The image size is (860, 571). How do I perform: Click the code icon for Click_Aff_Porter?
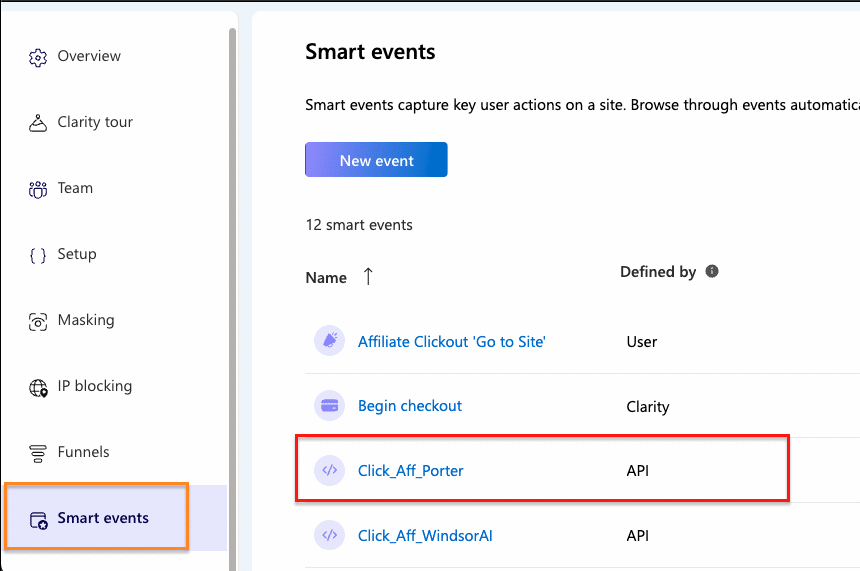[x=329, y=470]
